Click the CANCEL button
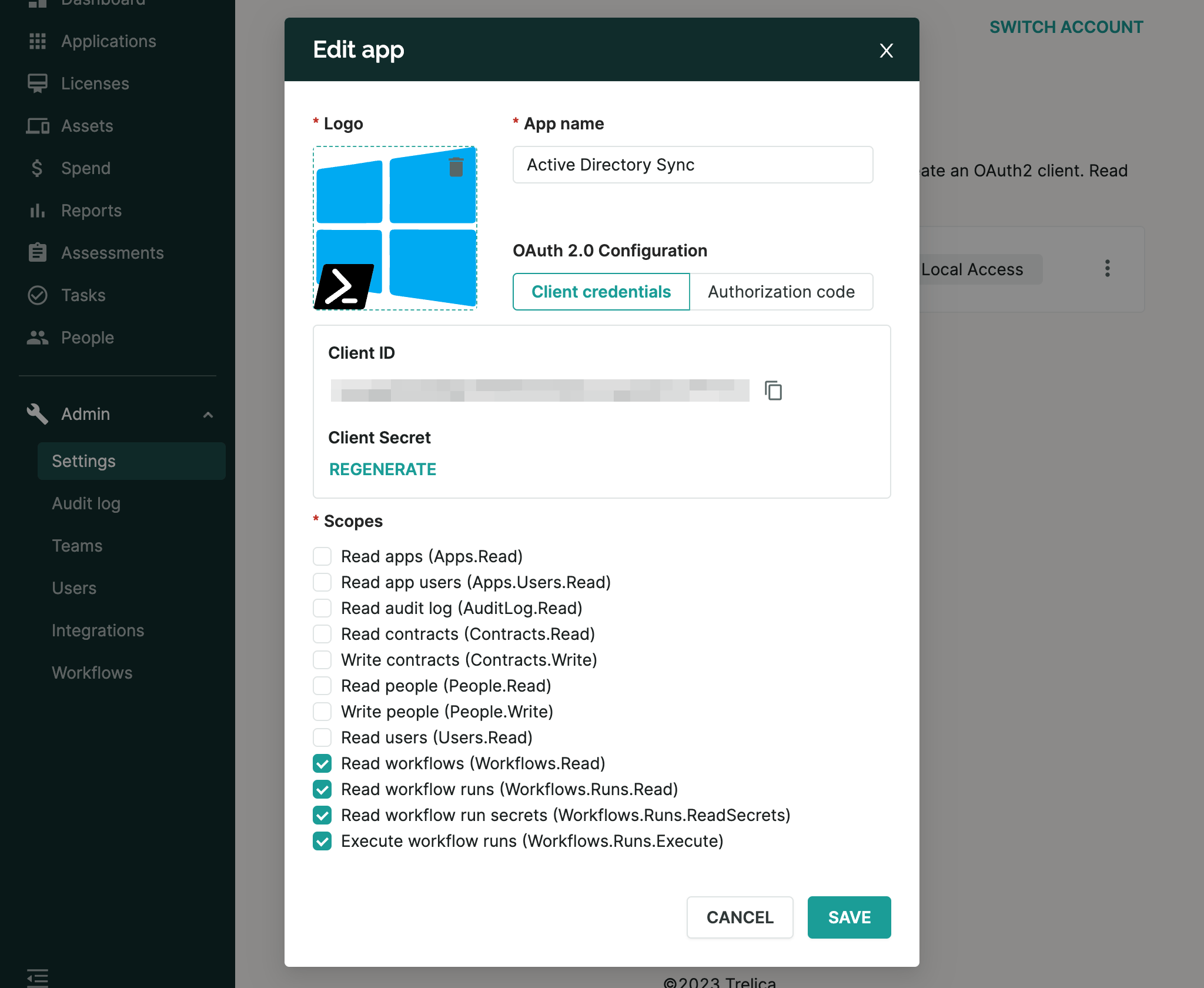 740,917
